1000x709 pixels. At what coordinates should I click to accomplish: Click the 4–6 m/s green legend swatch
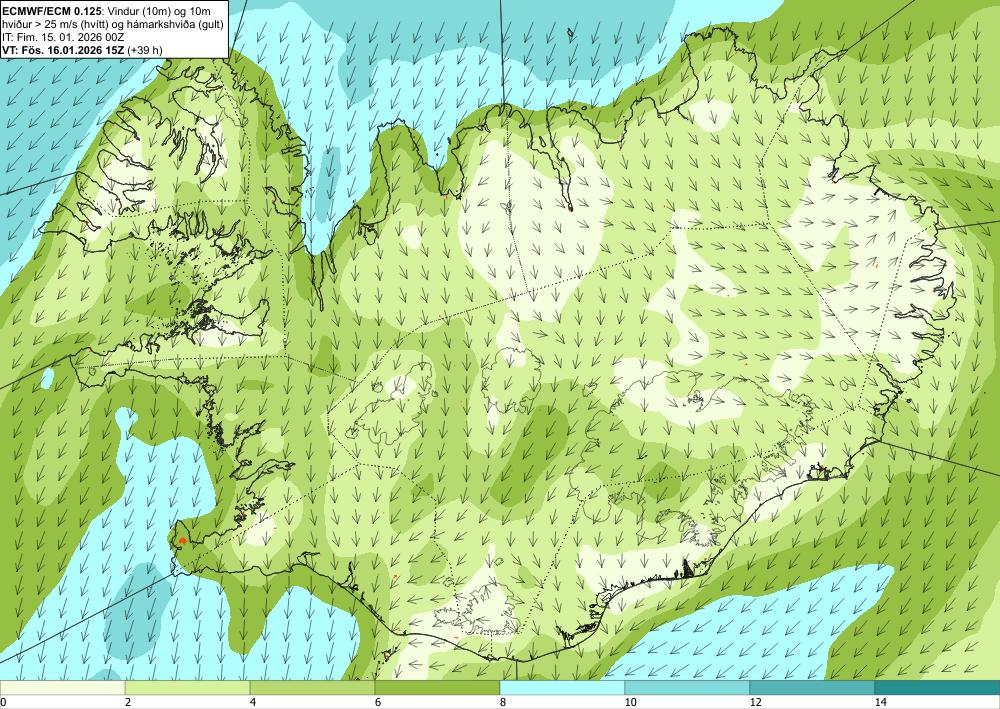pos(312,688)
